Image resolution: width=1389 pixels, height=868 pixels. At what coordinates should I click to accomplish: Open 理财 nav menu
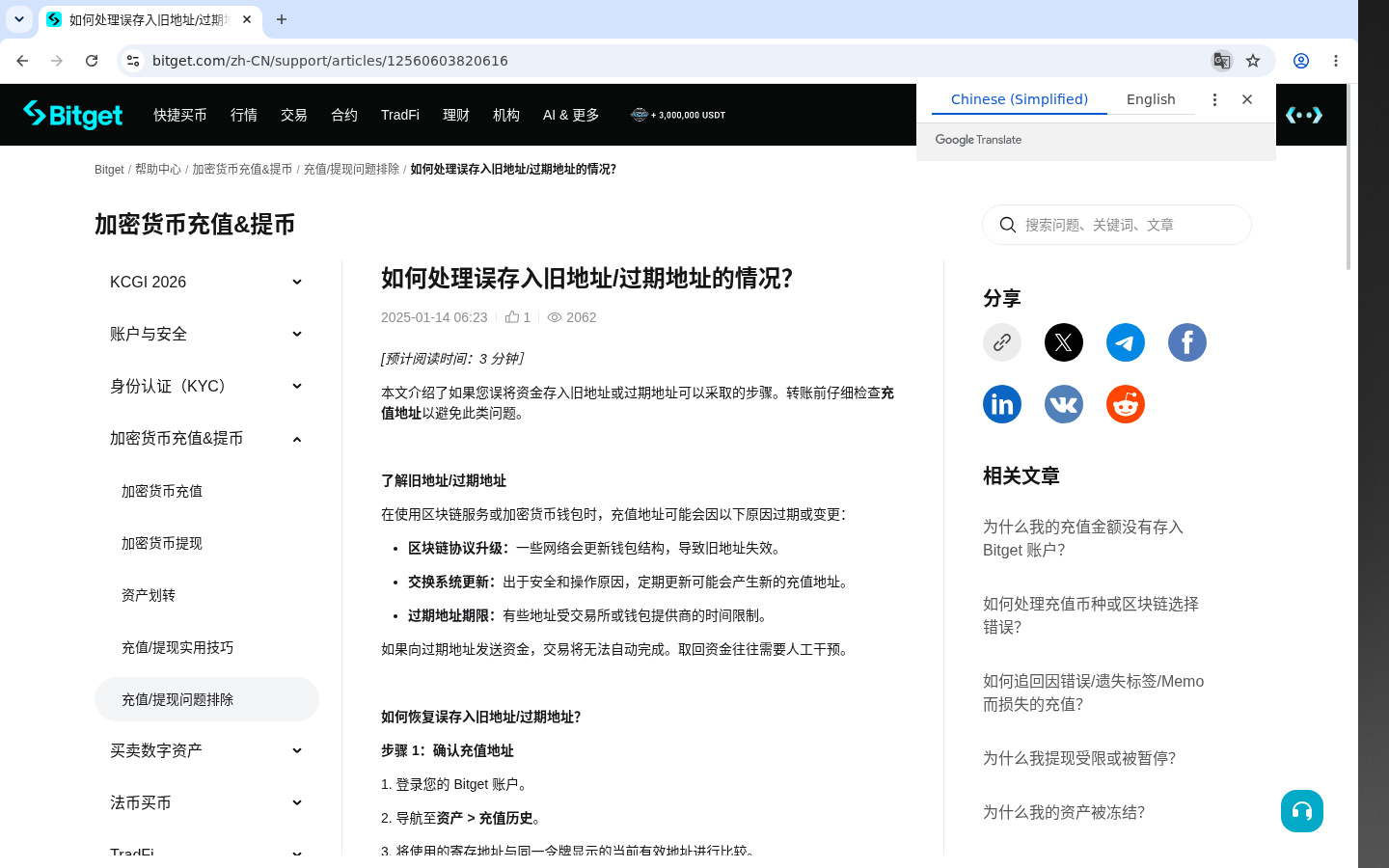tap(456, 115)
